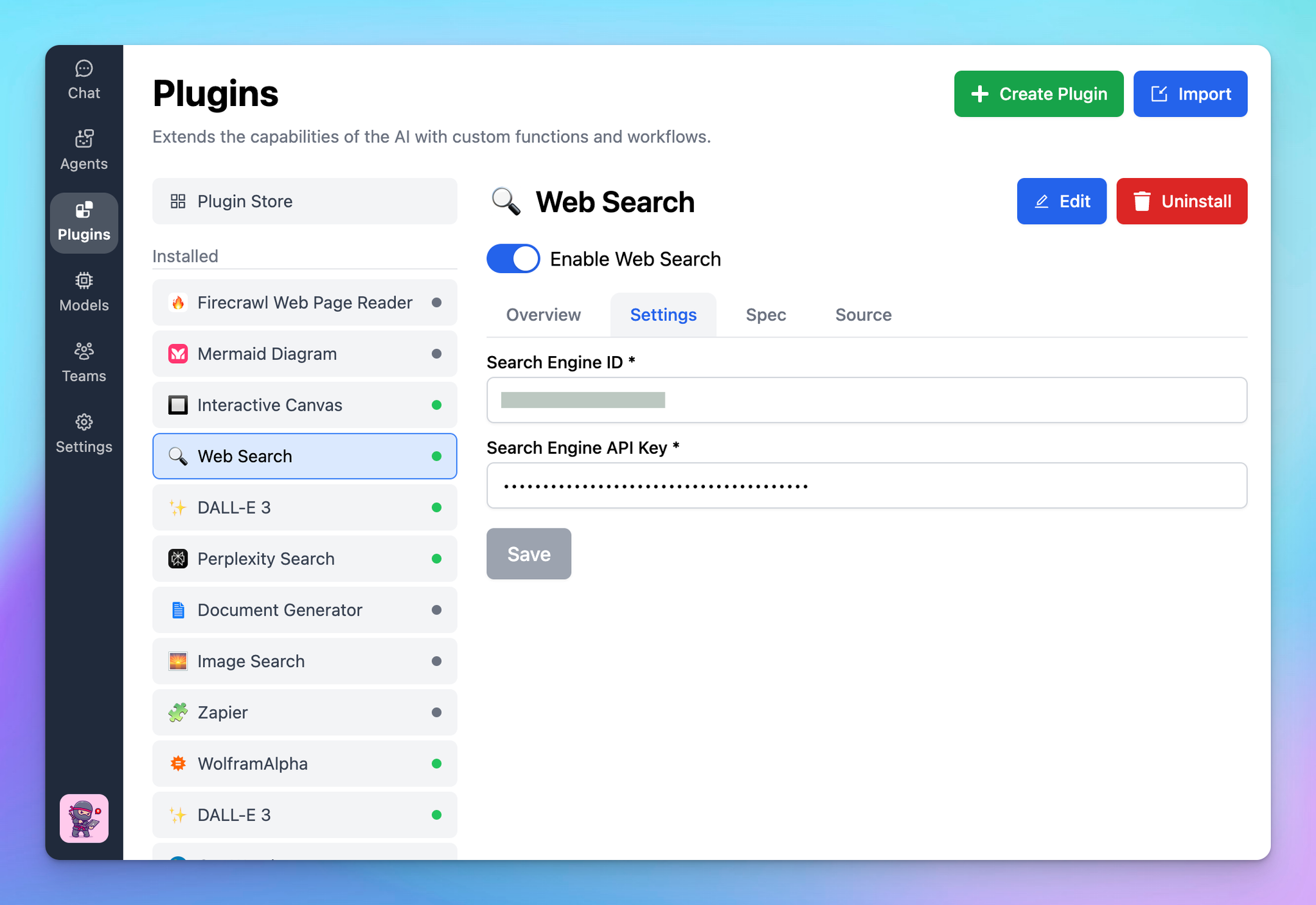Click the Import button
Screen dimensions: 1316x905
[x=1190, y=94]
